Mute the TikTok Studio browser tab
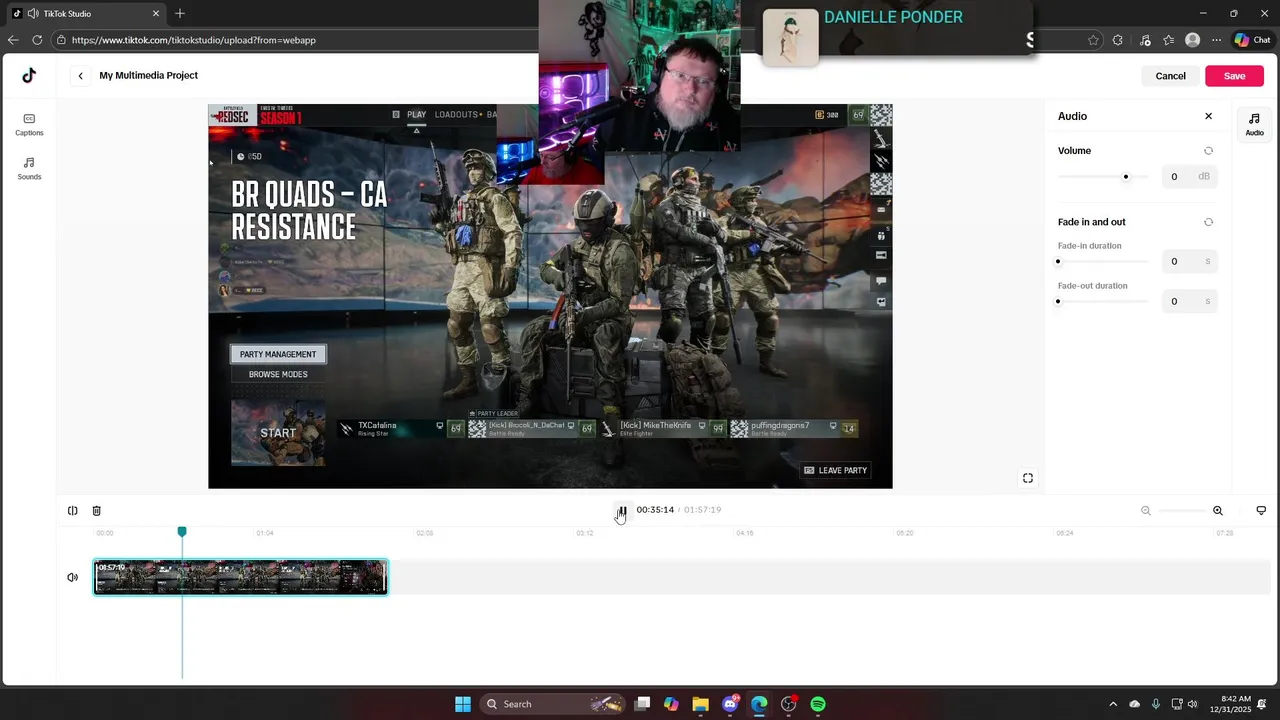Screen dimensions: 1280x720 click(x=33, y=14)
